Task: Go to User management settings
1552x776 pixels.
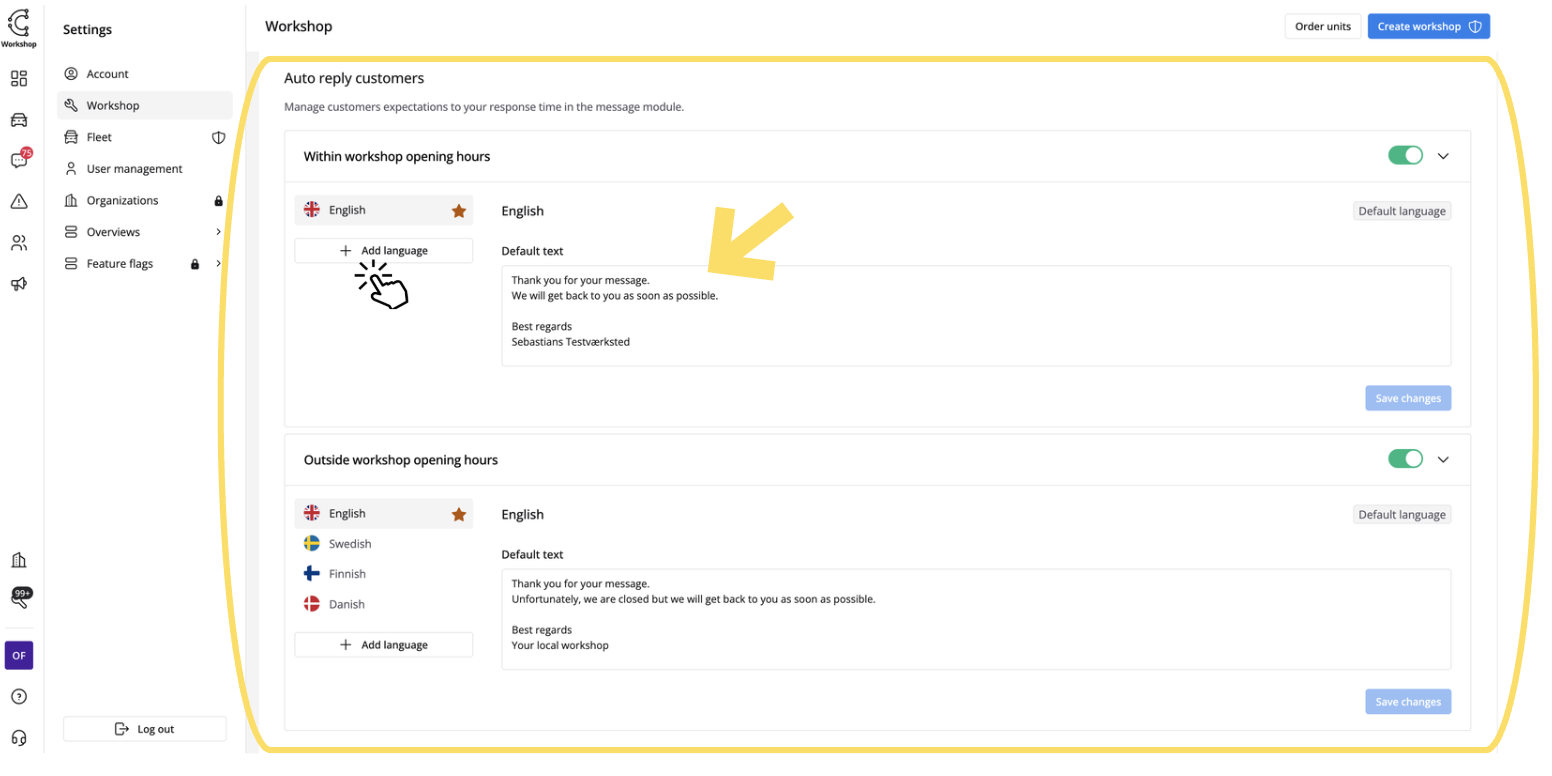Action: 134,169
